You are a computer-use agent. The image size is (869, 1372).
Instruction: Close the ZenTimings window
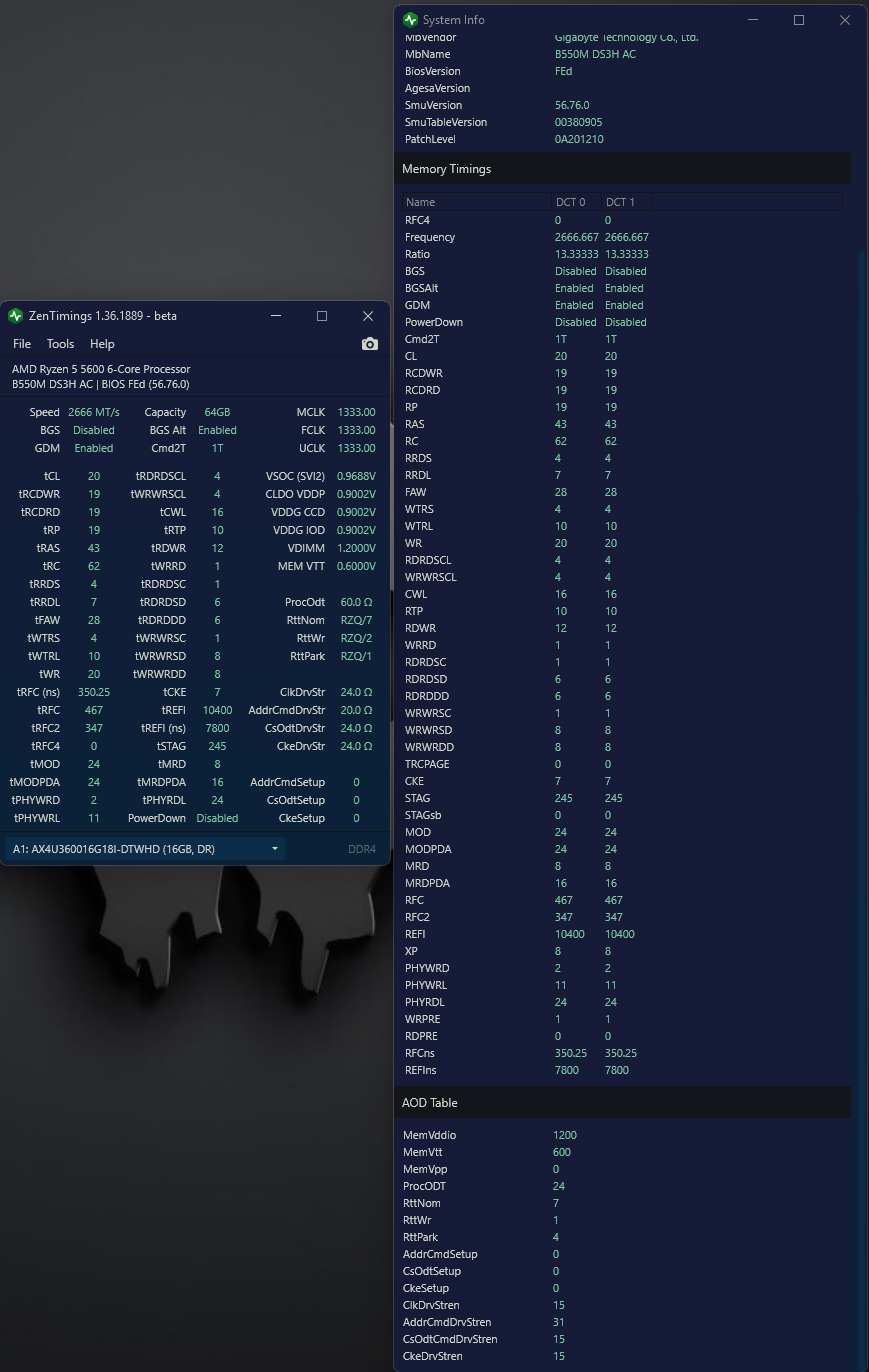368,316
